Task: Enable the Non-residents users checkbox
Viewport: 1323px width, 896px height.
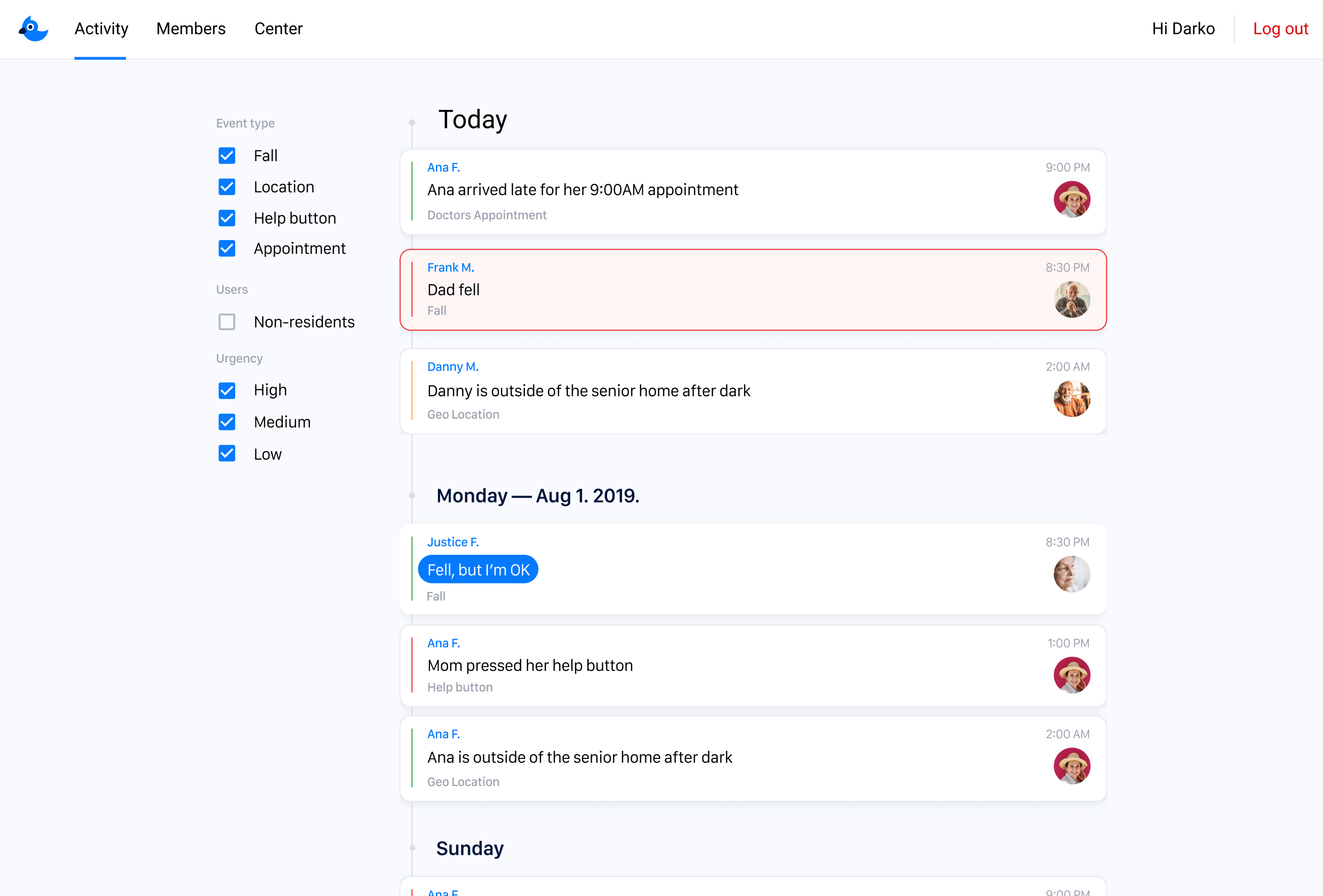Action: click(227, 322)
